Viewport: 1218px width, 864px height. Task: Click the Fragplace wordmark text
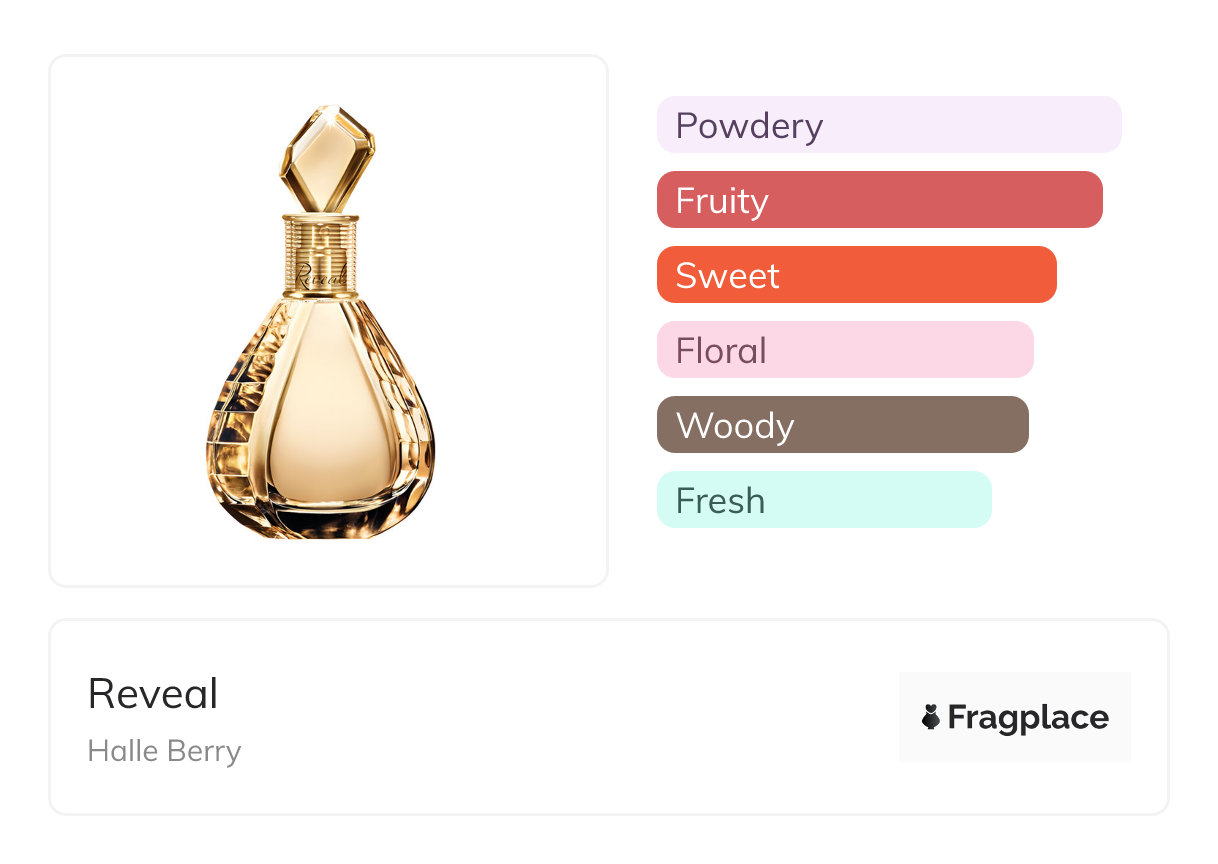[1028, 717]
